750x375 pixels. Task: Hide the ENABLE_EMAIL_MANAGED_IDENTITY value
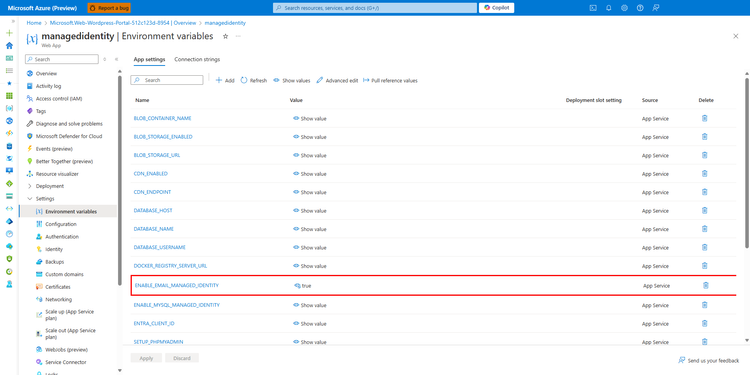coord(302,286)
